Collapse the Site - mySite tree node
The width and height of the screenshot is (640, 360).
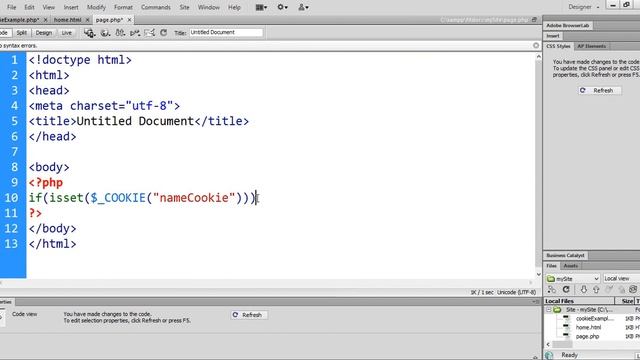tap(549, 310)
